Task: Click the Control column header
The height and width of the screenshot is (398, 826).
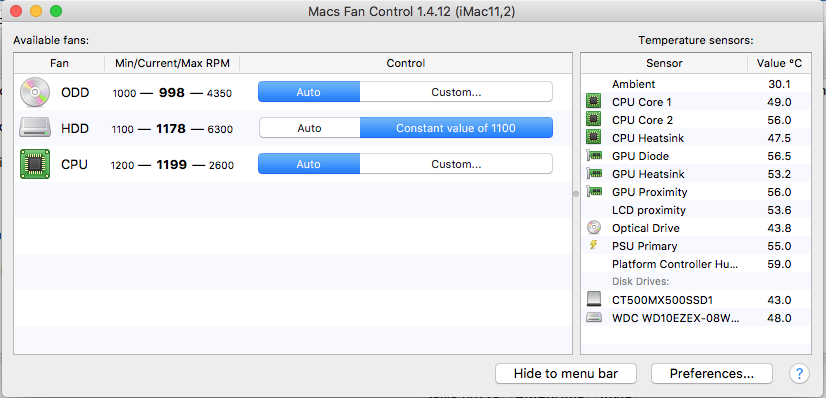Action: (406, 63)
